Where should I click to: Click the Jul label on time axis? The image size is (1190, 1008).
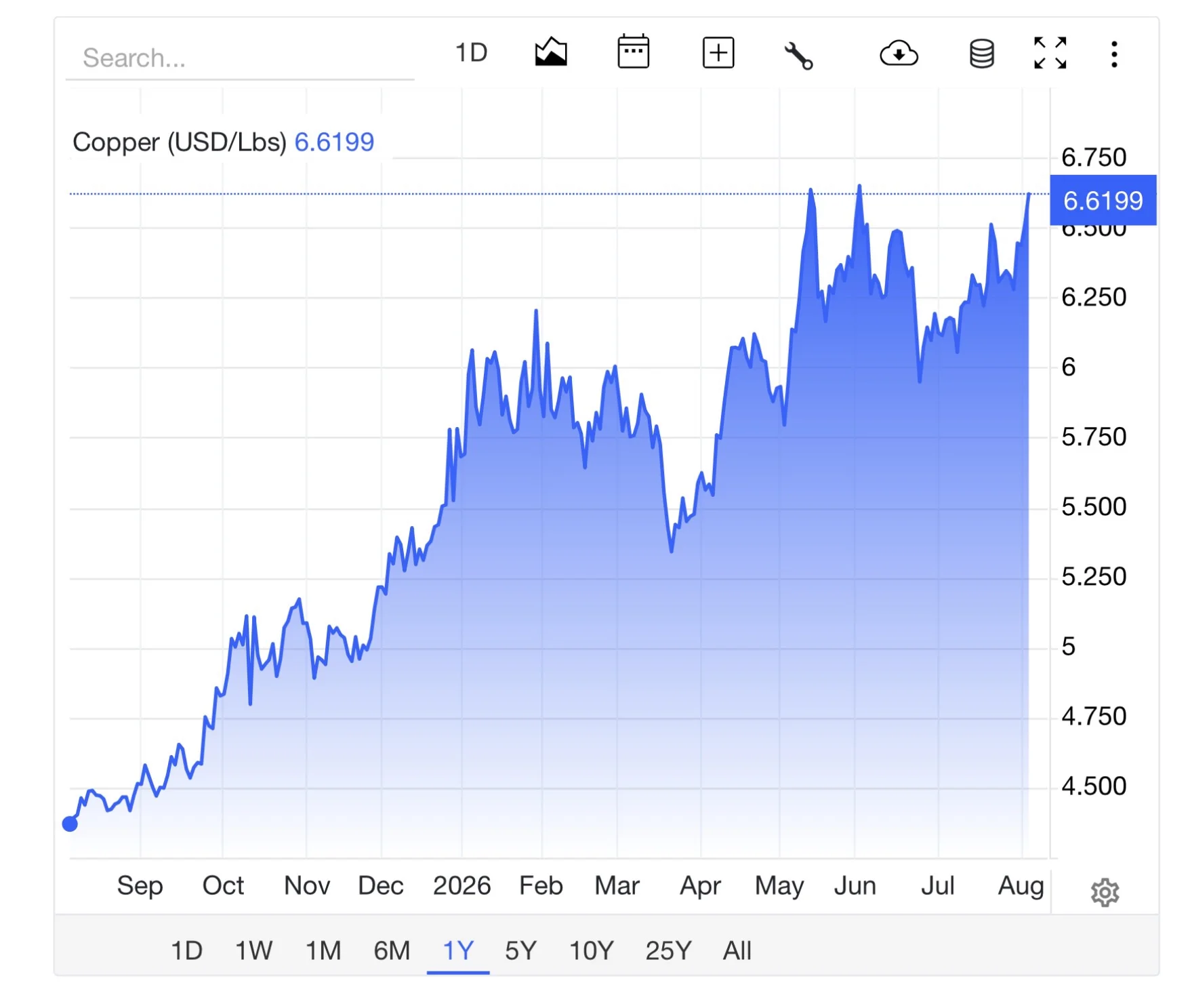(x=938, y=885)
